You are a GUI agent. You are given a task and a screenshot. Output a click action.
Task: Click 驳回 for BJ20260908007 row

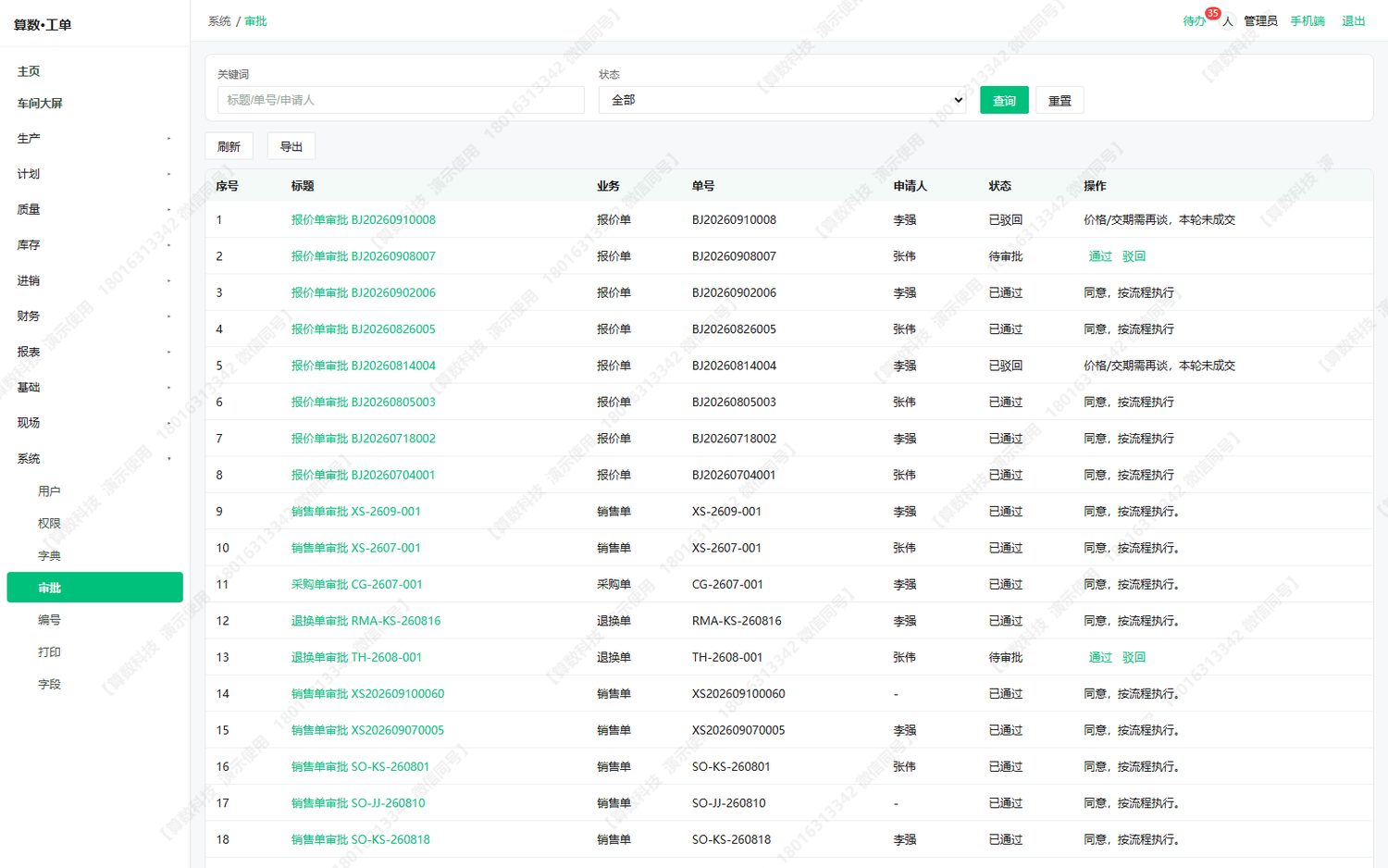click(1134, 256)
